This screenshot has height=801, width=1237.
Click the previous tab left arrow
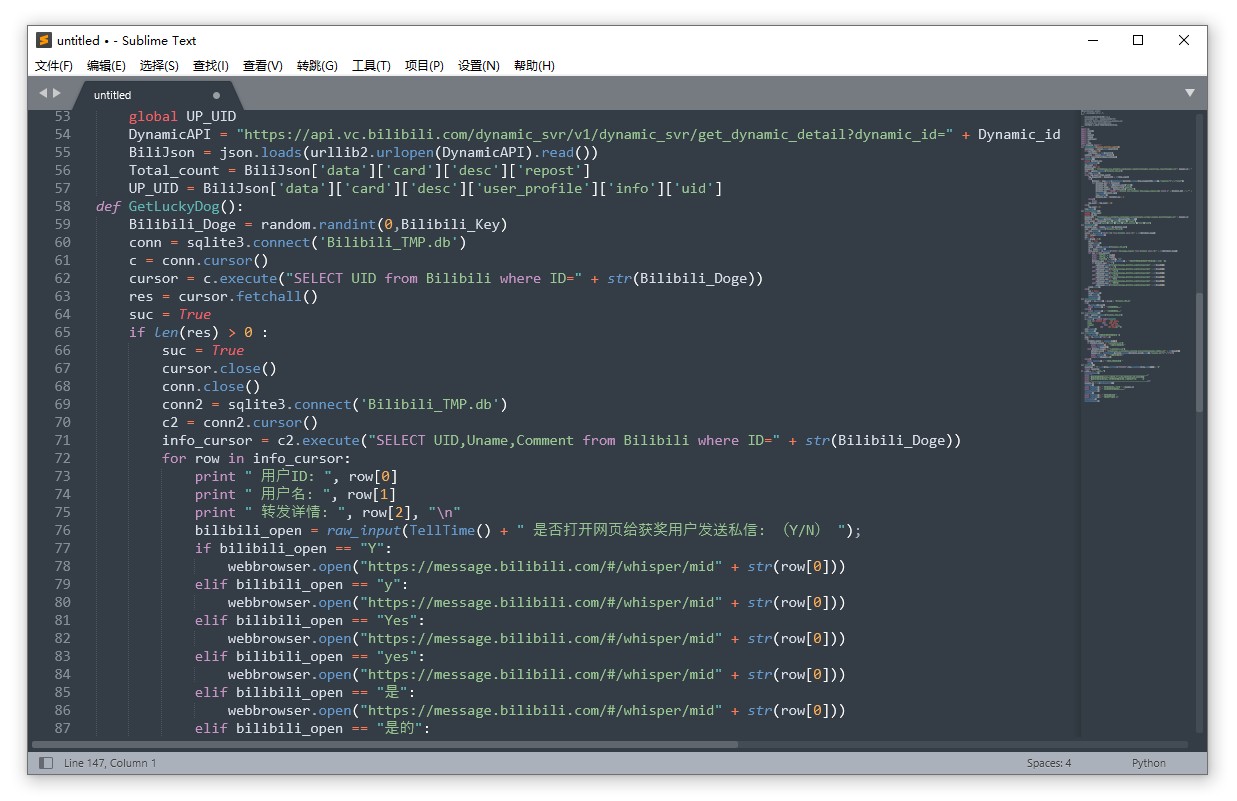point(43,93)
